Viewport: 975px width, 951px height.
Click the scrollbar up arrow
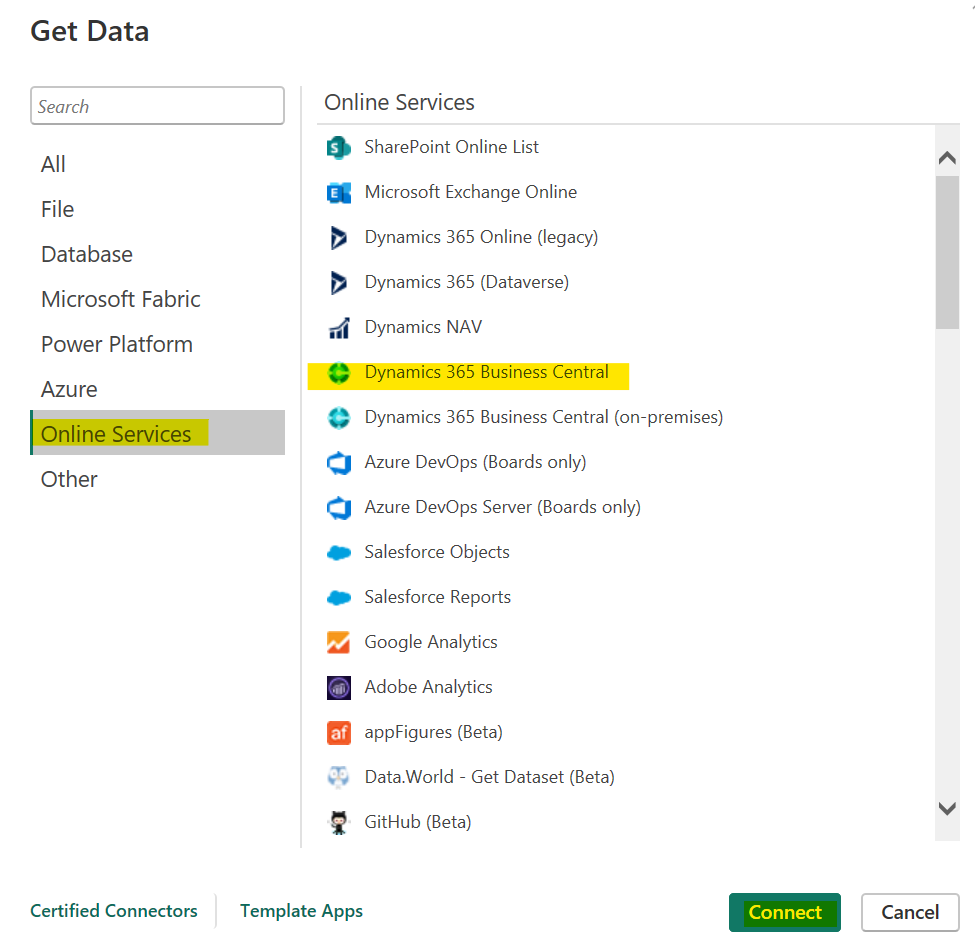point(947,158)
